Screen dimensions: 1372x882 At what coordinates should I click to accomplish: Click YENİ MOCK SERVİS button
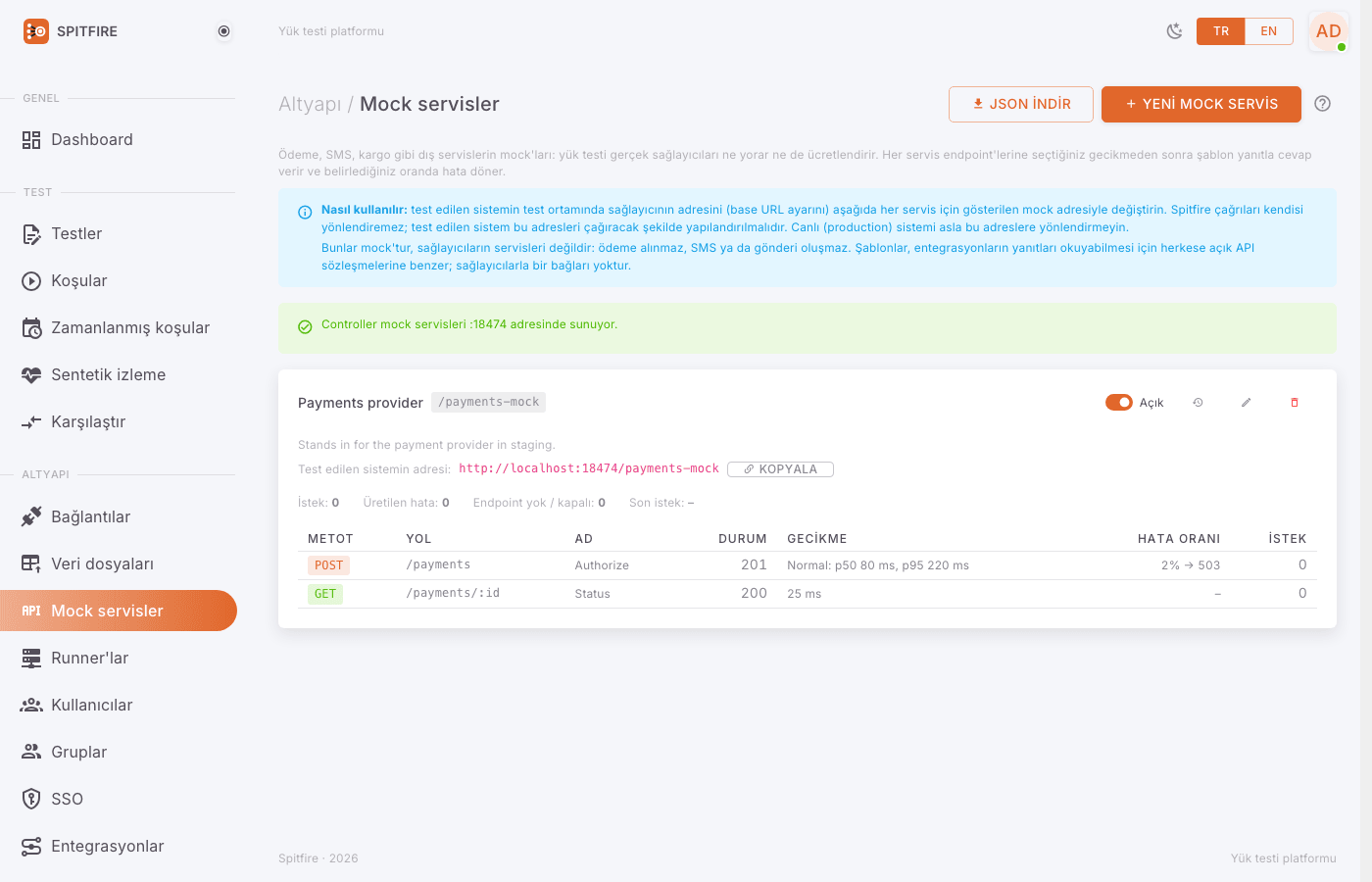click(x=1201, y=104)
